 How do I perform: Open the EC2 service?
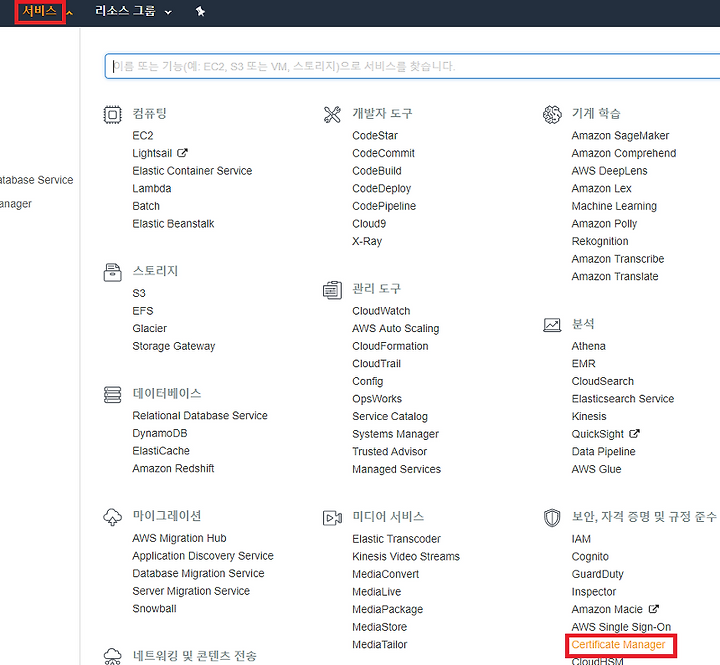click(142, 135)
